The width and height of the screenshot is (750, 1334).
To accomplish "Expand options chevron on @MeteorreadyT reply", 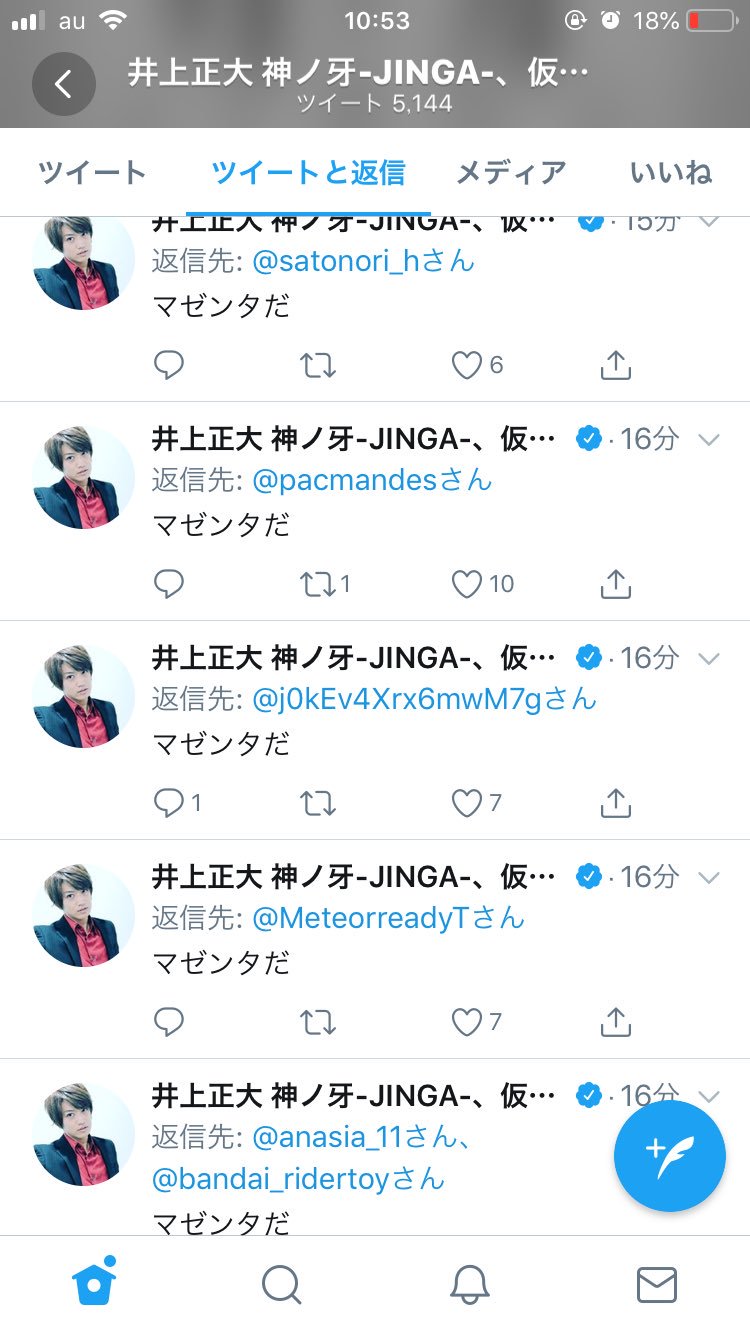I will [708, 877].
